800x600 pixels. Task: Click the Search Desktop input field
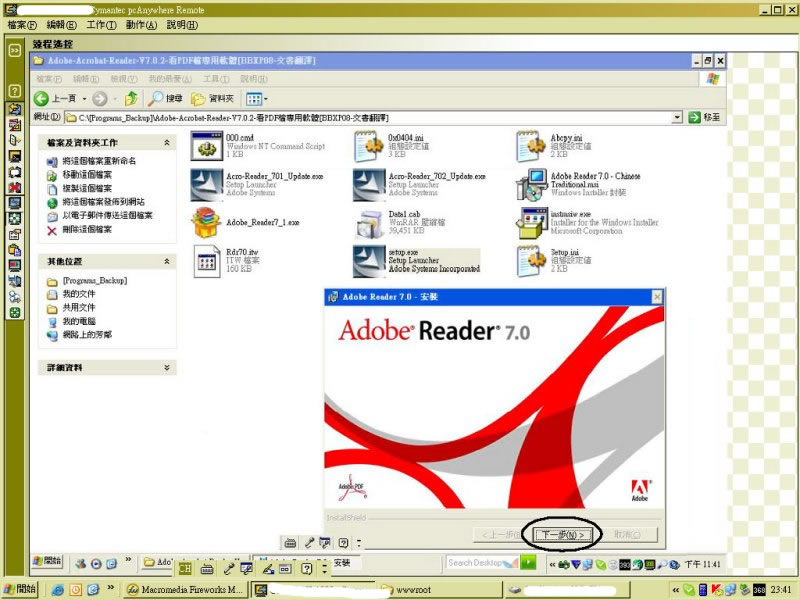coord(482,563)
